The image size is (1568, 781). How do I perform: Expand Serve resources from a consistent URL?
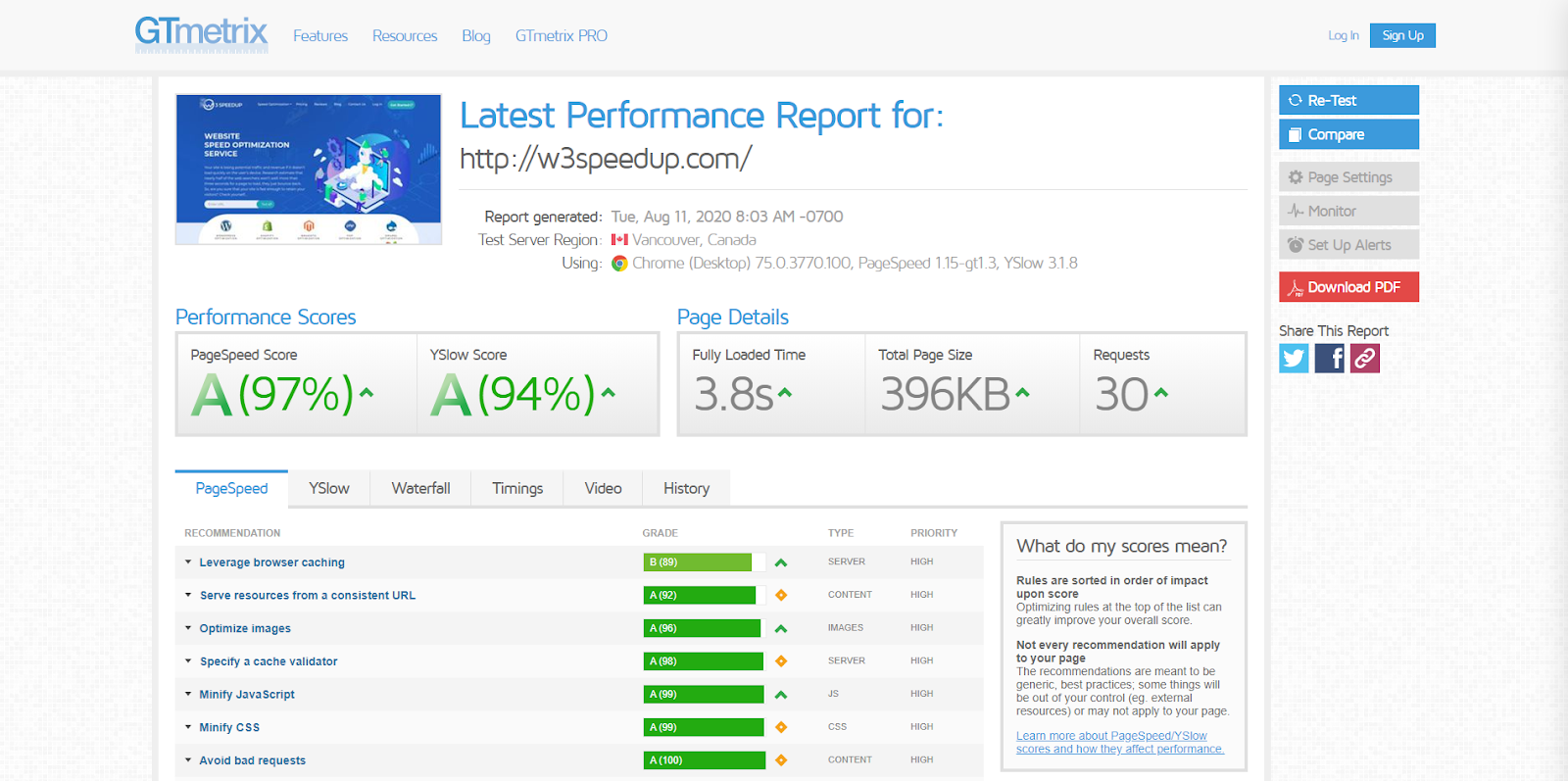307,596
